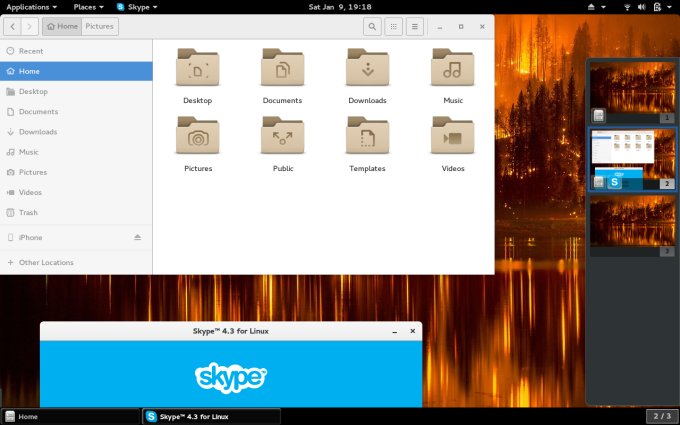Maximize the file manager window
The height and width of the screenshot is (425, 680).
tap(461, 26)
